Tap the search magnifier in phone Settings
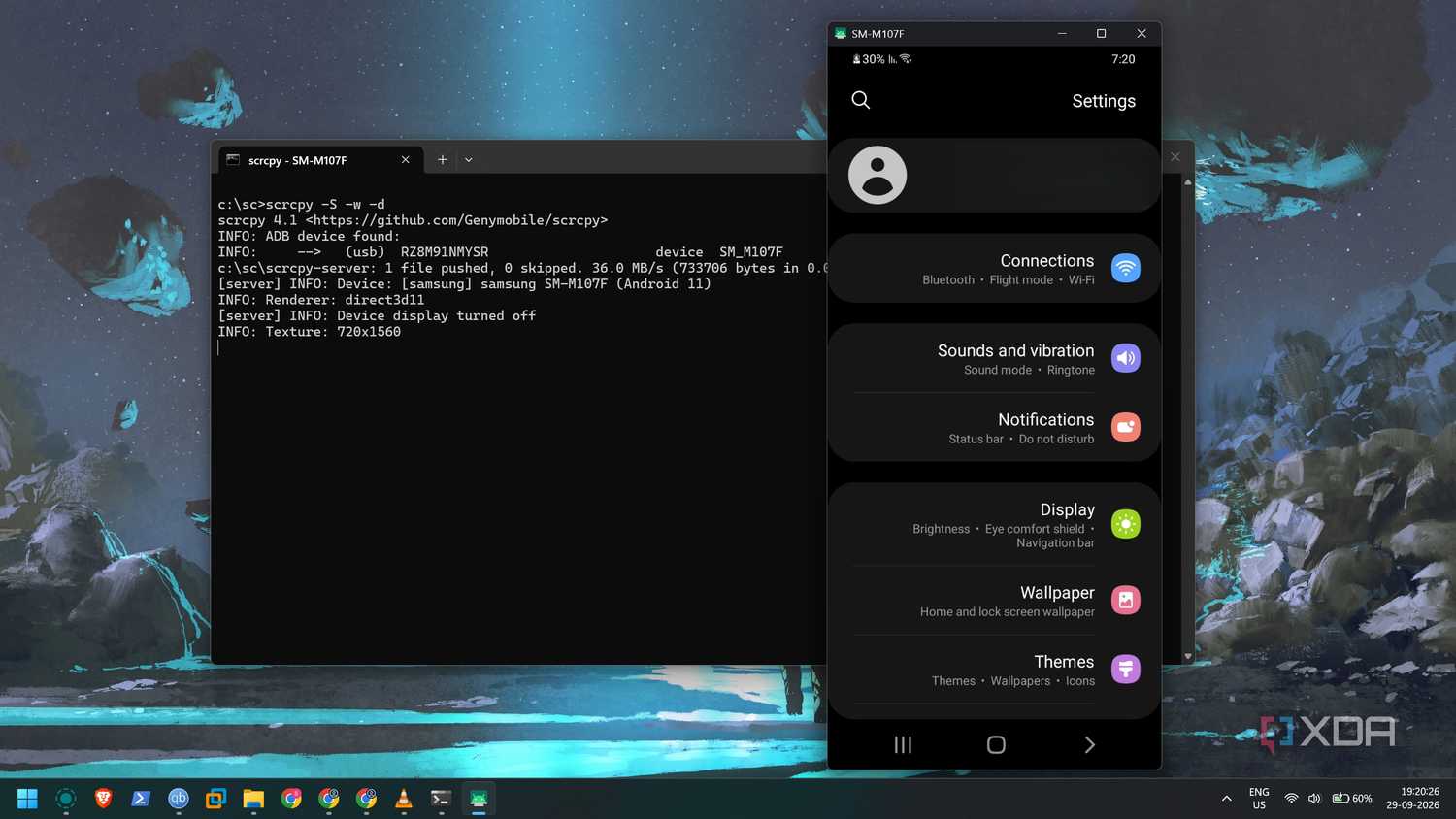Viewport: 1456px width, 819px height. click(x=860, y=100)
